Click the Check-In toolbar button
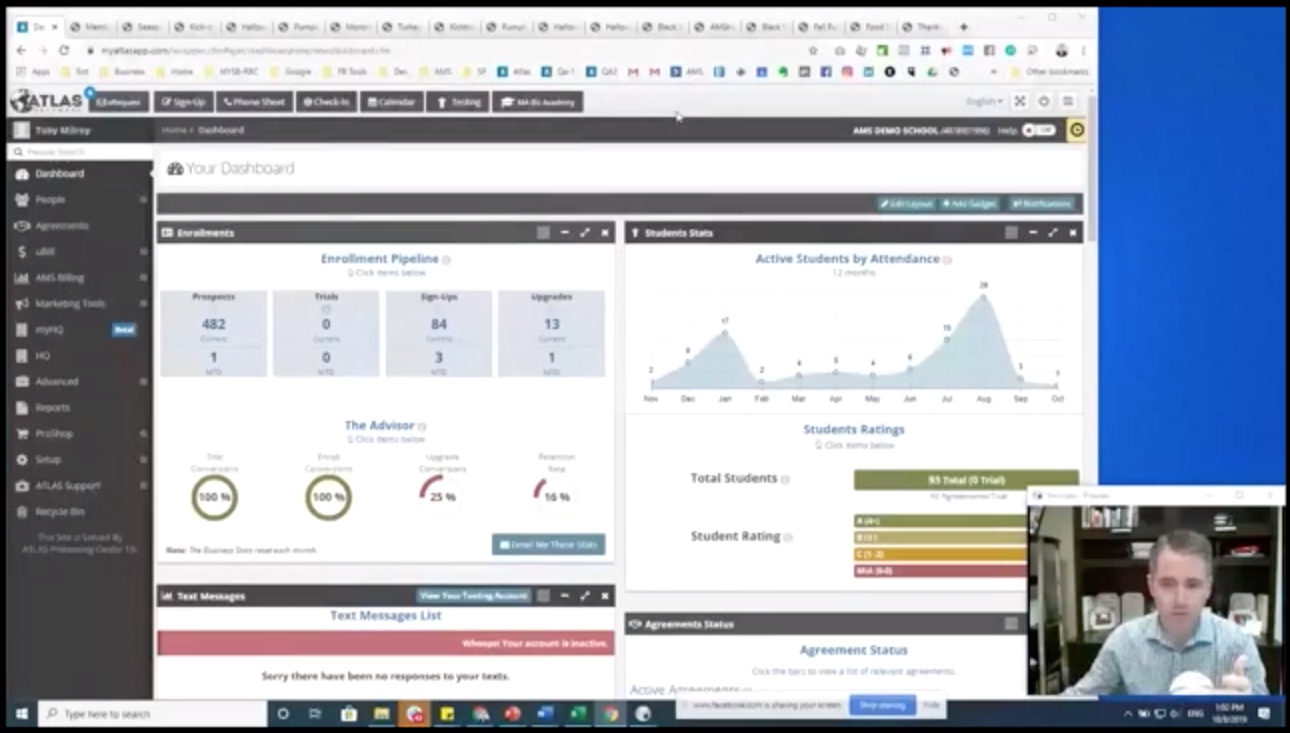The image size is (1290, 733). click(326, 102)
